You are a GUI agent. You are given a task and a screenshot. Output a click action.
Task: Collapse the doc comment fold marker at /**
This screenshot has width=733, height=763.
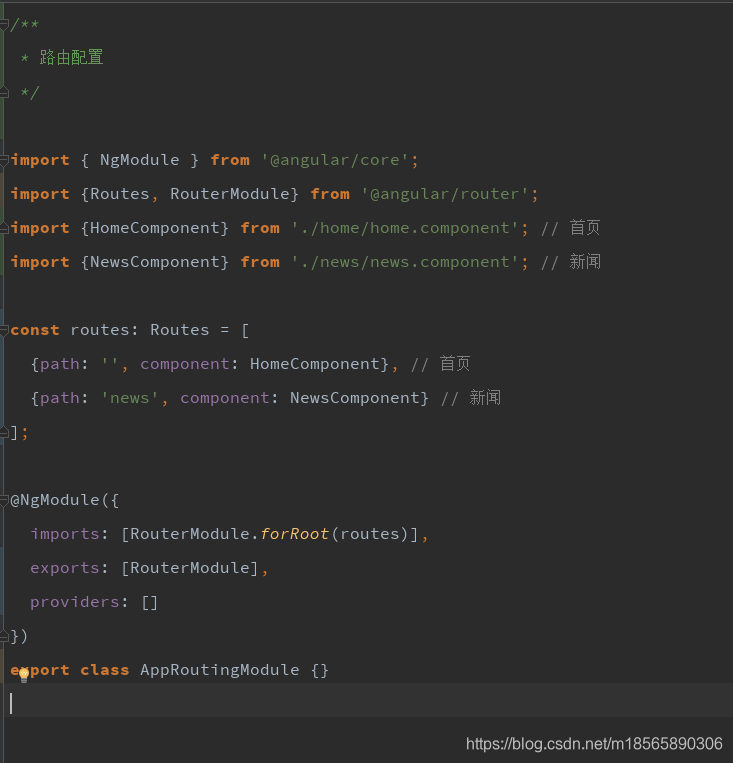tap(4, 24)
